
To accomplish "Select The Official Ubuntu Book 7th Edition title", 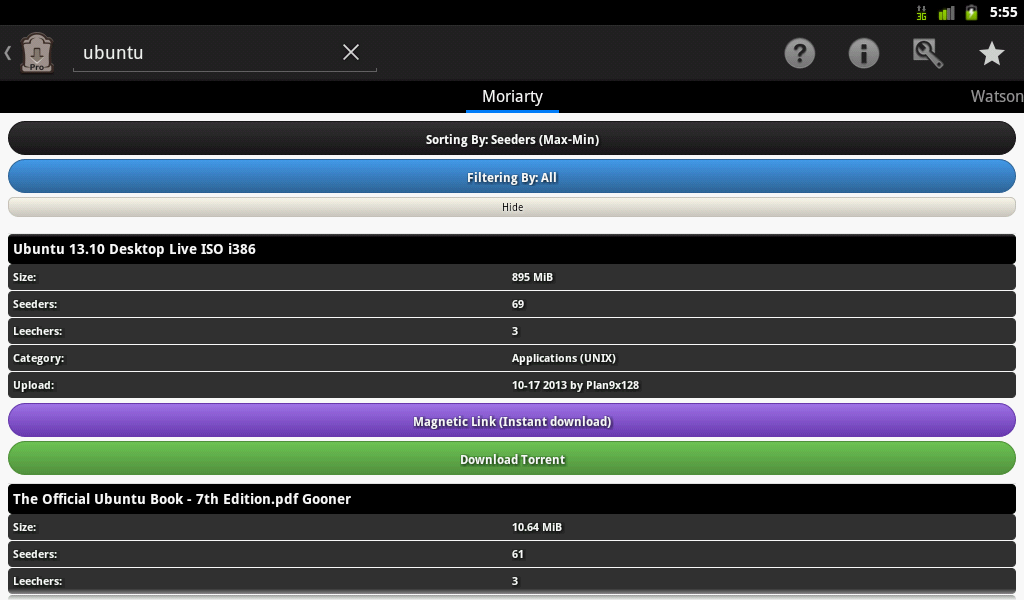I will pyautogui.click(x=182, y=499).
